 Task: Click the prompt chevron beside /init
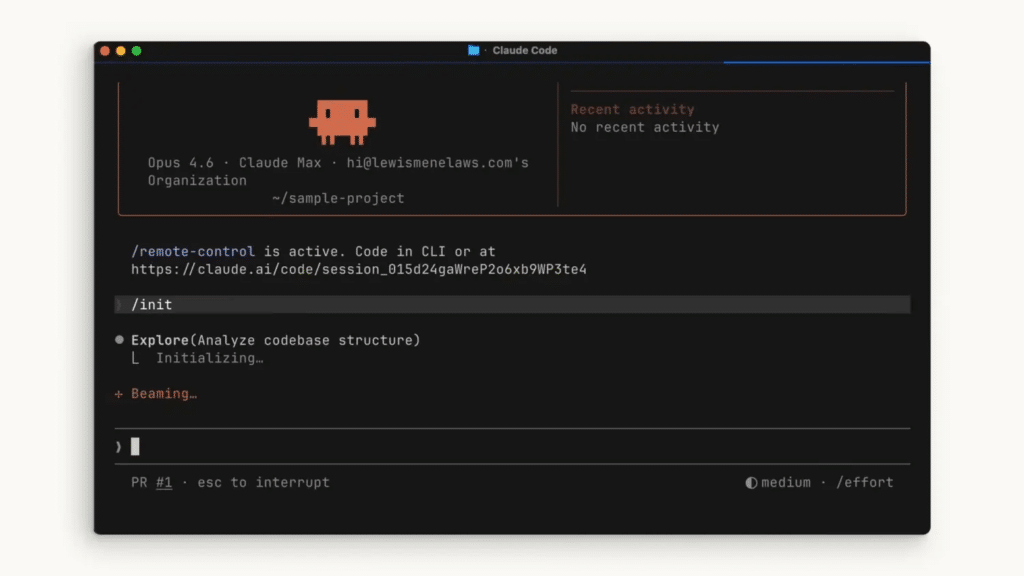(119, 305)
